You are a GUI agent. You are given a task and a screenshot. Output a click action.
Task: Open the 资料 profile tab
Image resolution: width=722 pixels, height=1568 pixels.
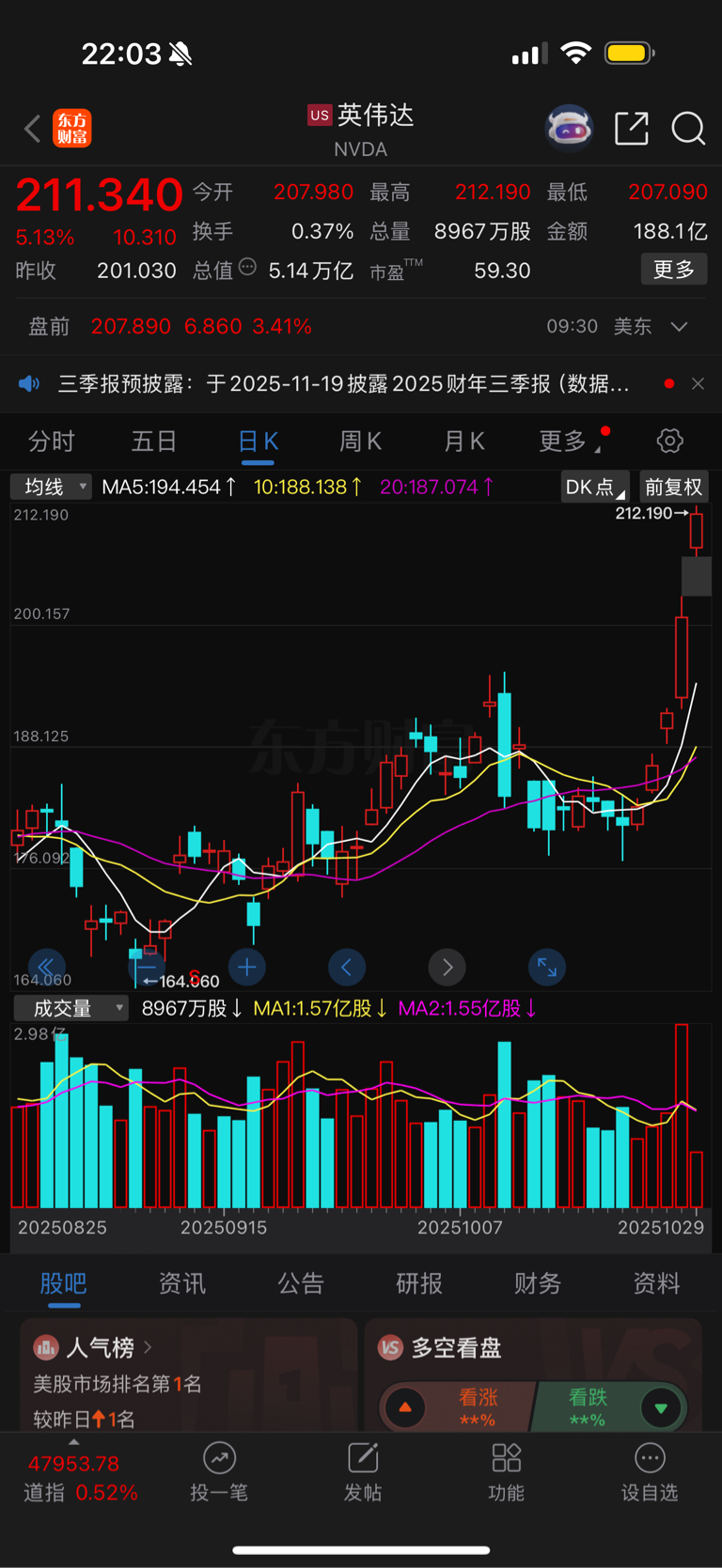coord(656,1283)
